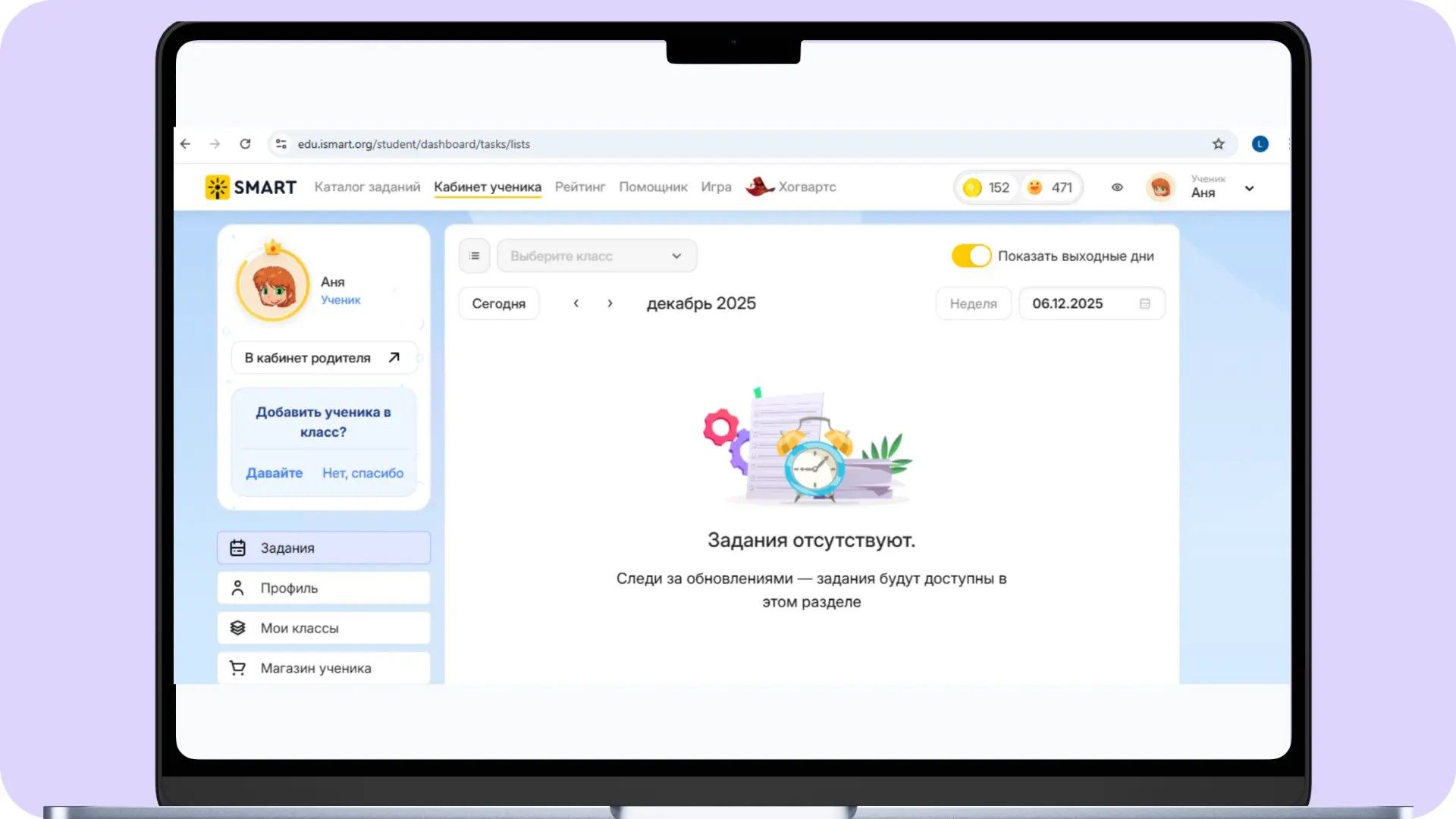Open site info icon in address bar
1456x819 pixels.
pyautogui.click(x=281, y=144)
